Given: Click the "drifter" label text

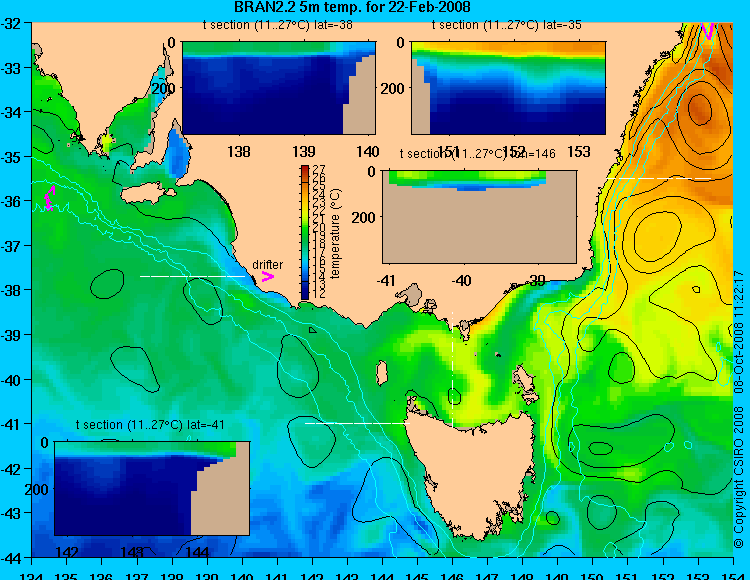Looking at the screenshot, I should pyautogui.click(x=267, y=264).
